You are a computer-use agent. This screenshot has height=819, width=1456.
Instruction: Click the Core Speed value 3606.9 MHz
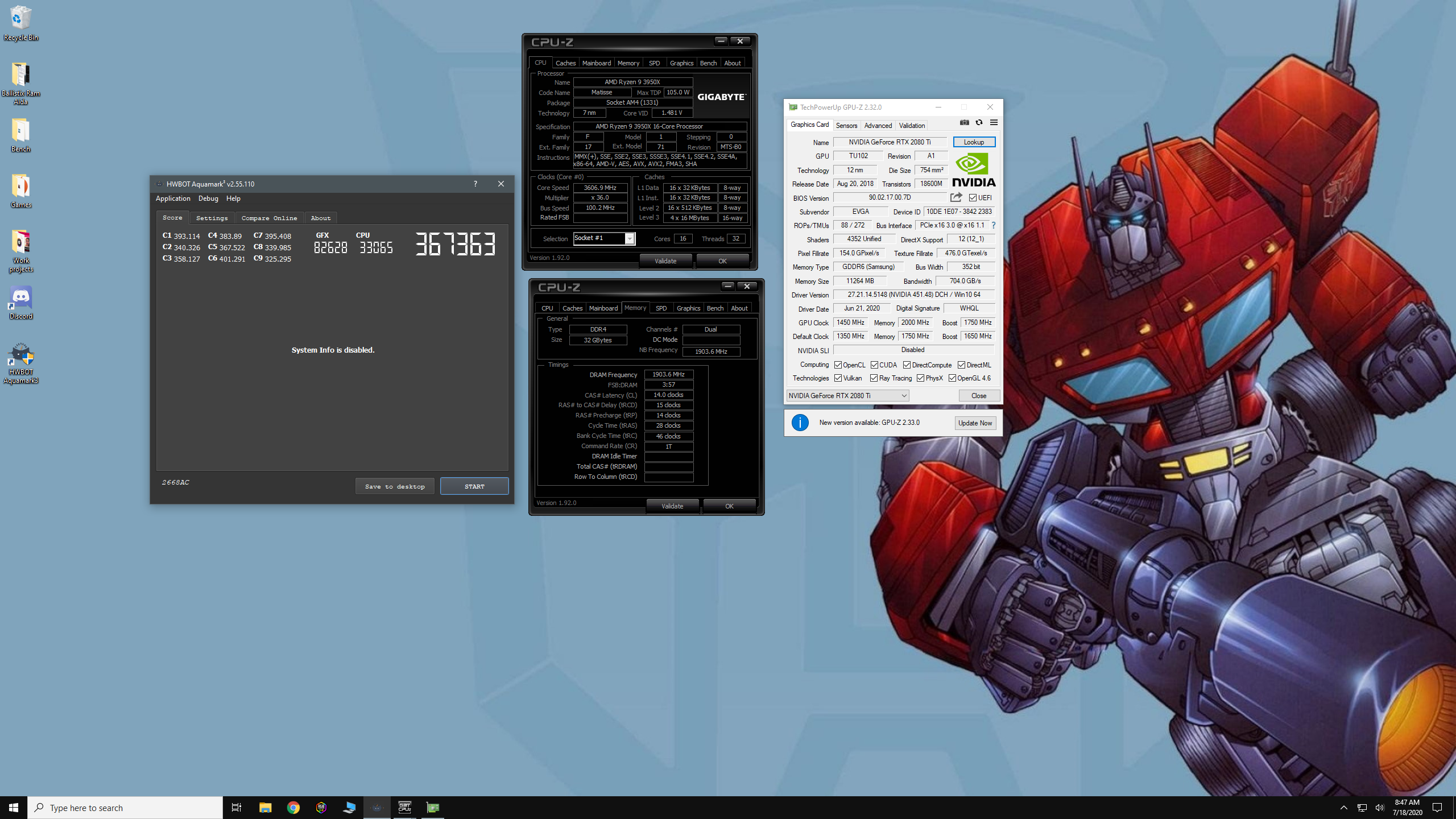[x=600, y=188]
